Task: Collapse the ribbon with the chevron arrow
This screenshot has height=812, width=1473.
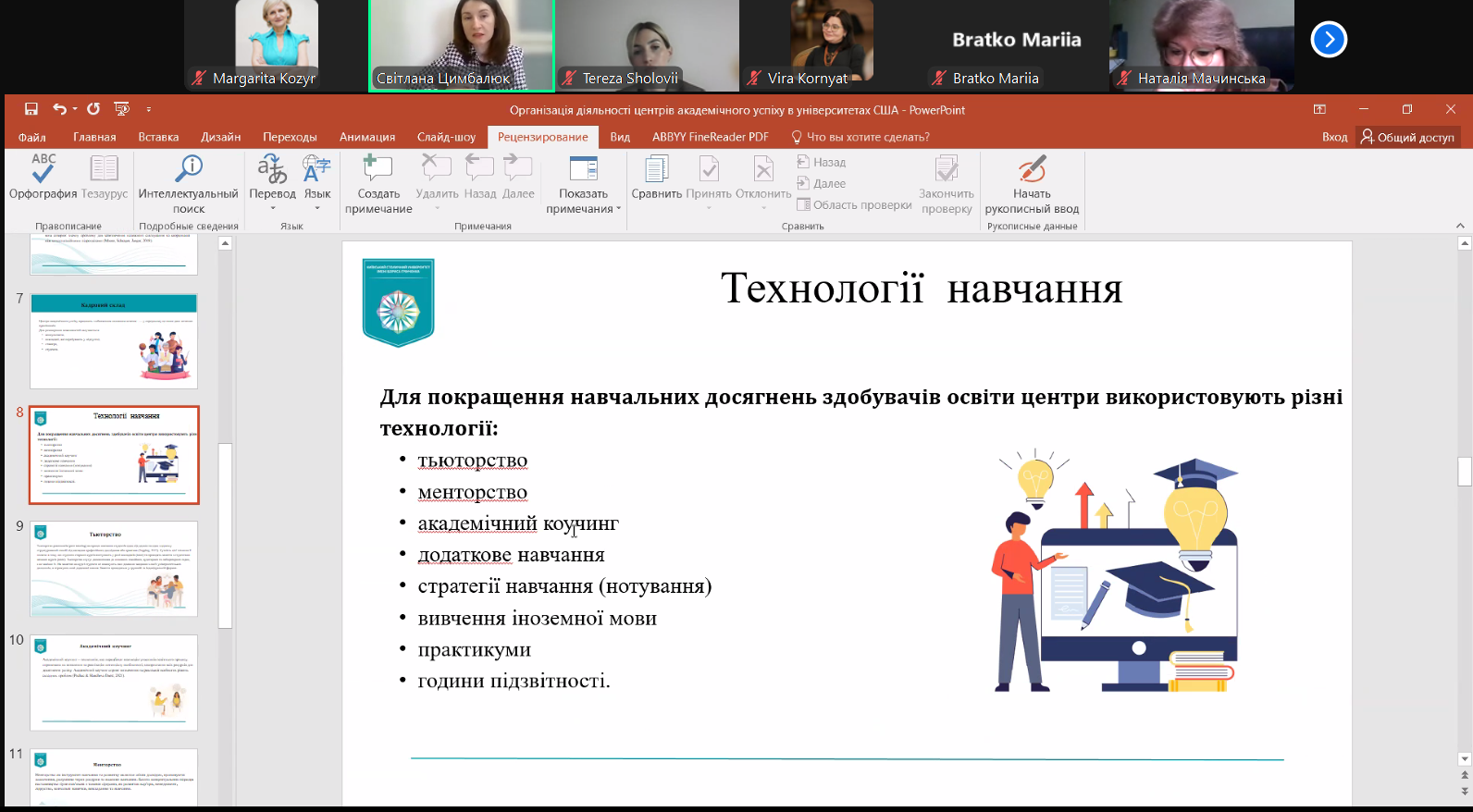Action: click(1460, 226)
